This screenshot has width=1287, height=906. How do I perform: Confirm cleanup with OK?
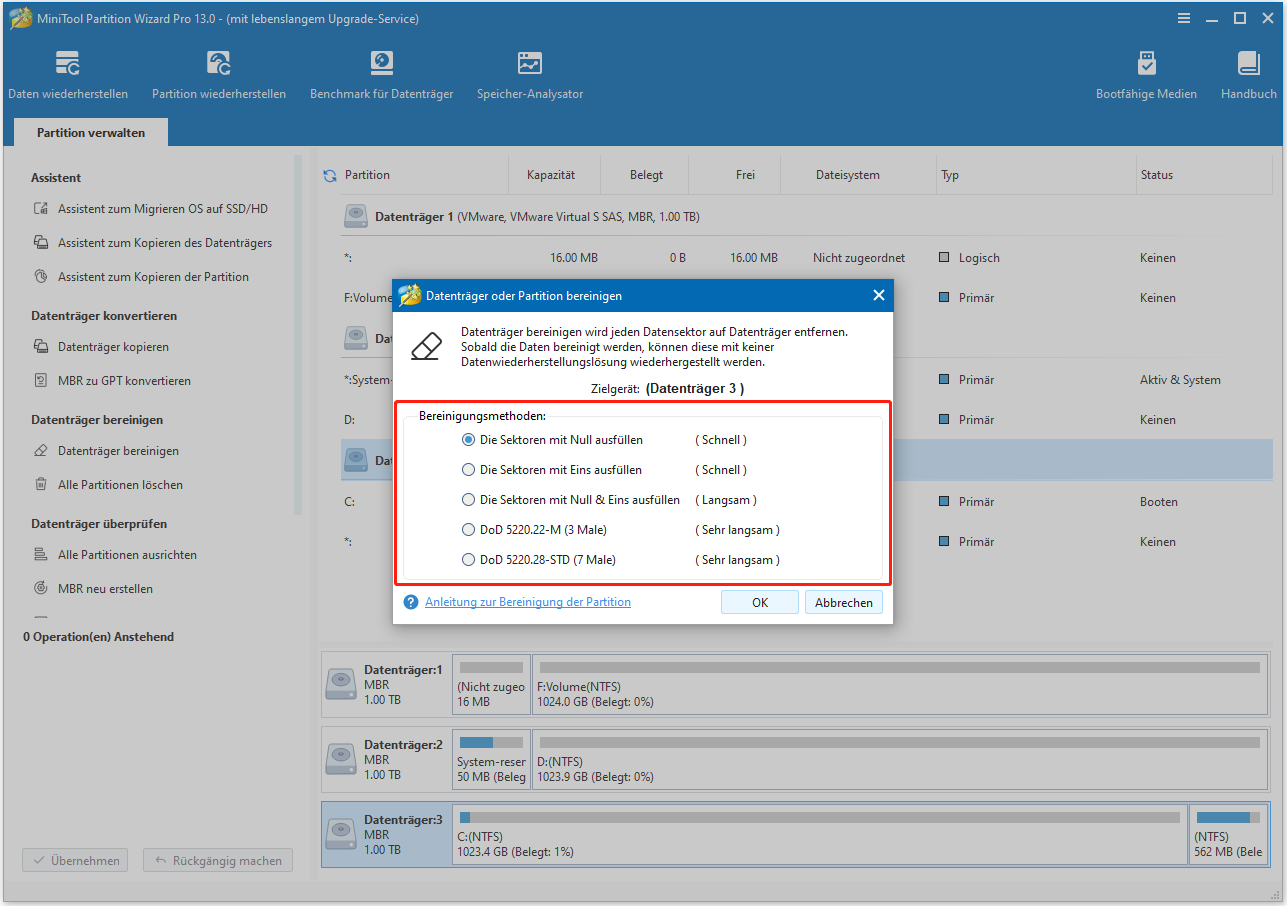[759, 601]
